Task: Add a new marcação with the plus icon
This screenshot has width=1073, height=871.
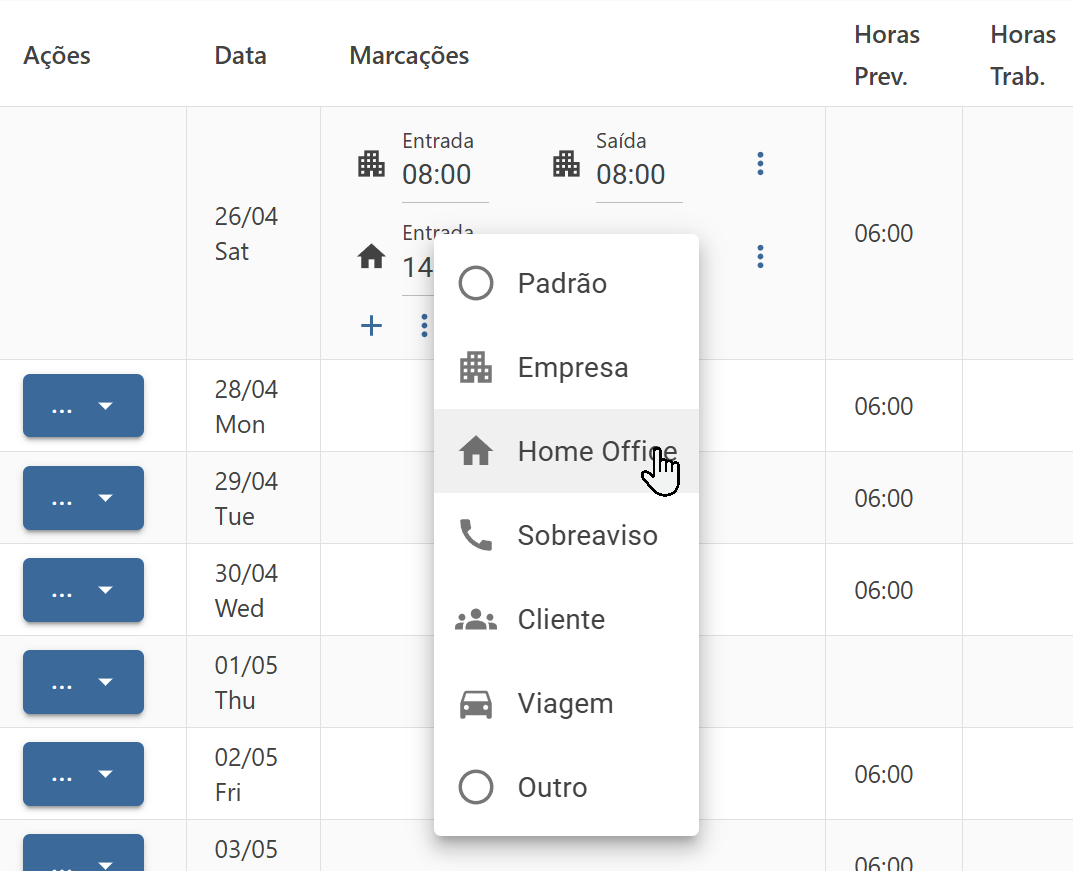Action: (x=372, y=326)
